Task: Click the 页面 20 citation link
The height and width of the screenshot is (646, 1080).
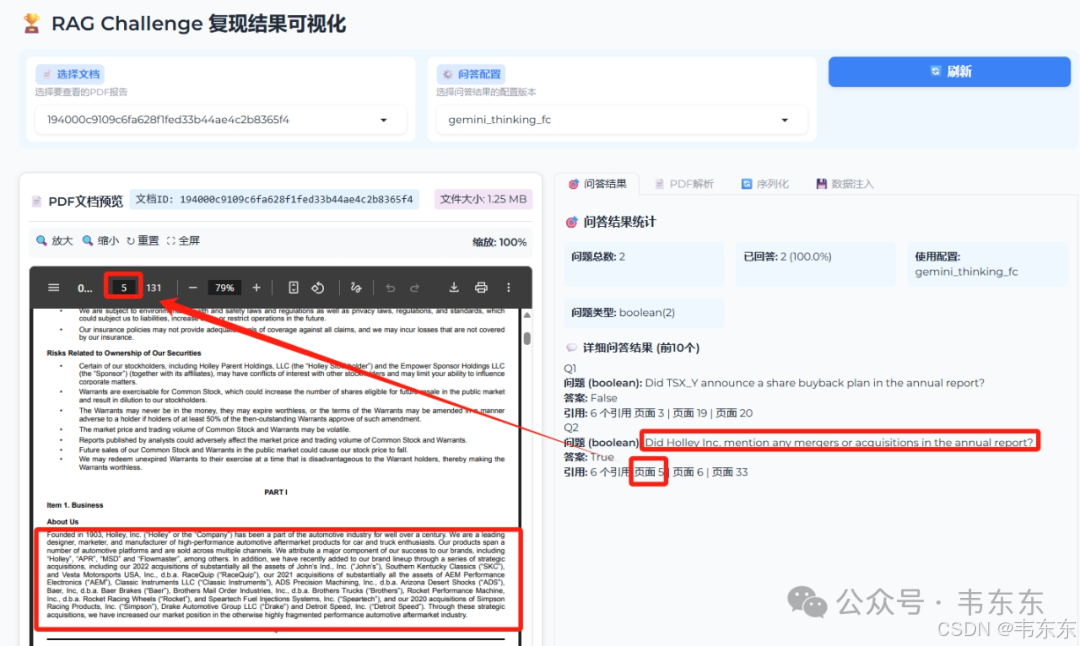Action: (x=734, y=413)
